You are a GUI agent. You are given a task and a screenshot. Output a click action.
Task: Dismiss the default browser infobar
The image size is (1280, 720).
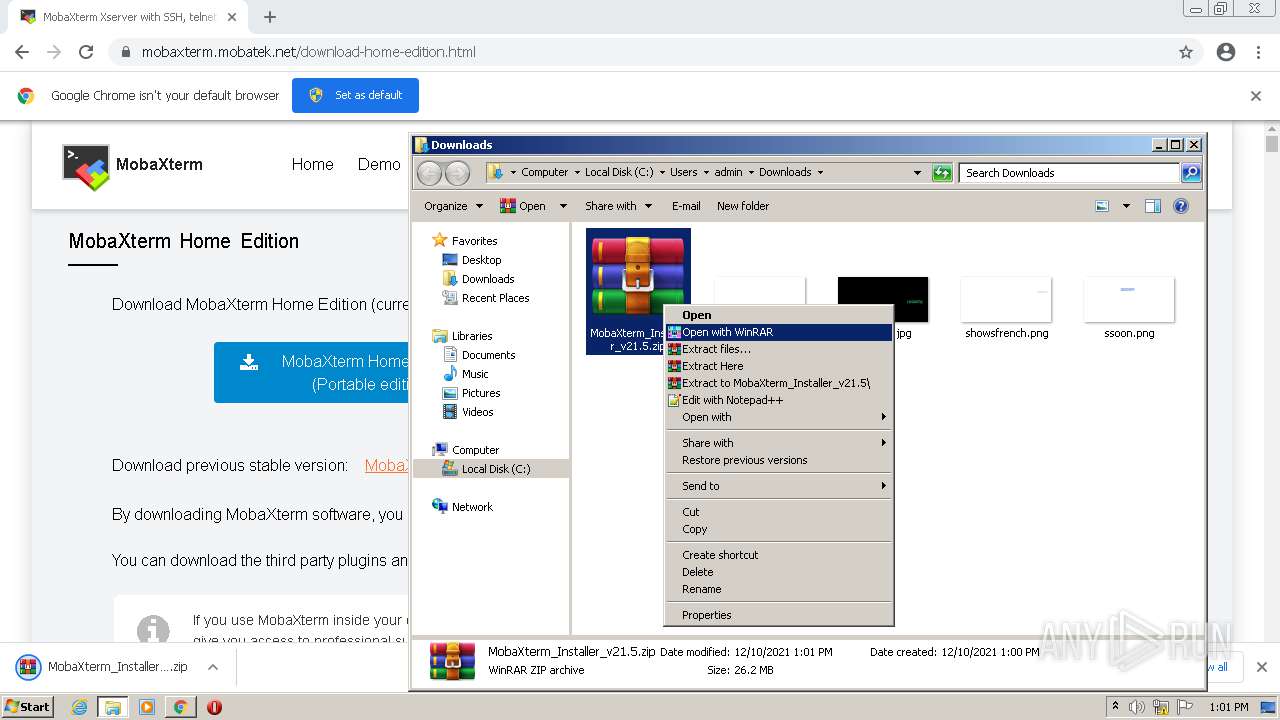coord(1256,96)
